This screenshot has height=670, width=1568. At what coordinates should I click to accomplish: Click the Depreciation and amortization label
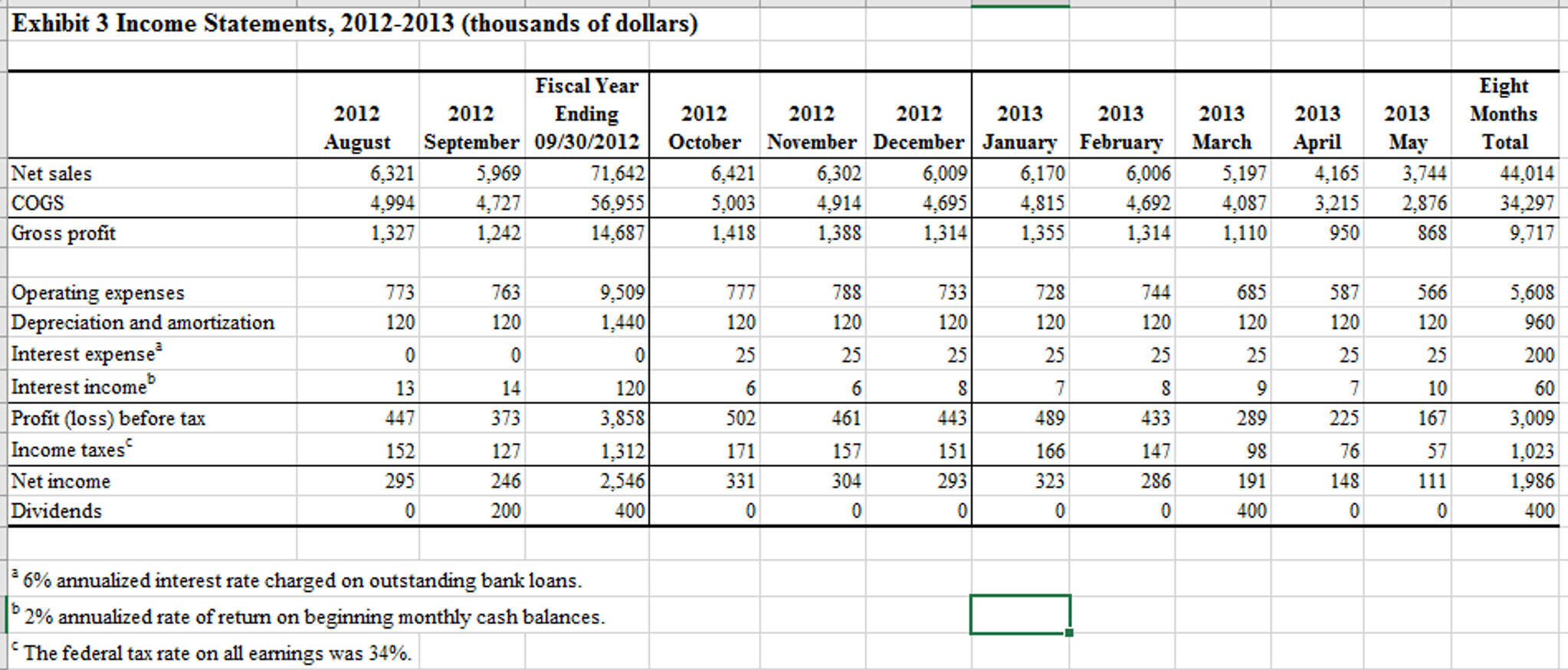(x=143, y=323)
